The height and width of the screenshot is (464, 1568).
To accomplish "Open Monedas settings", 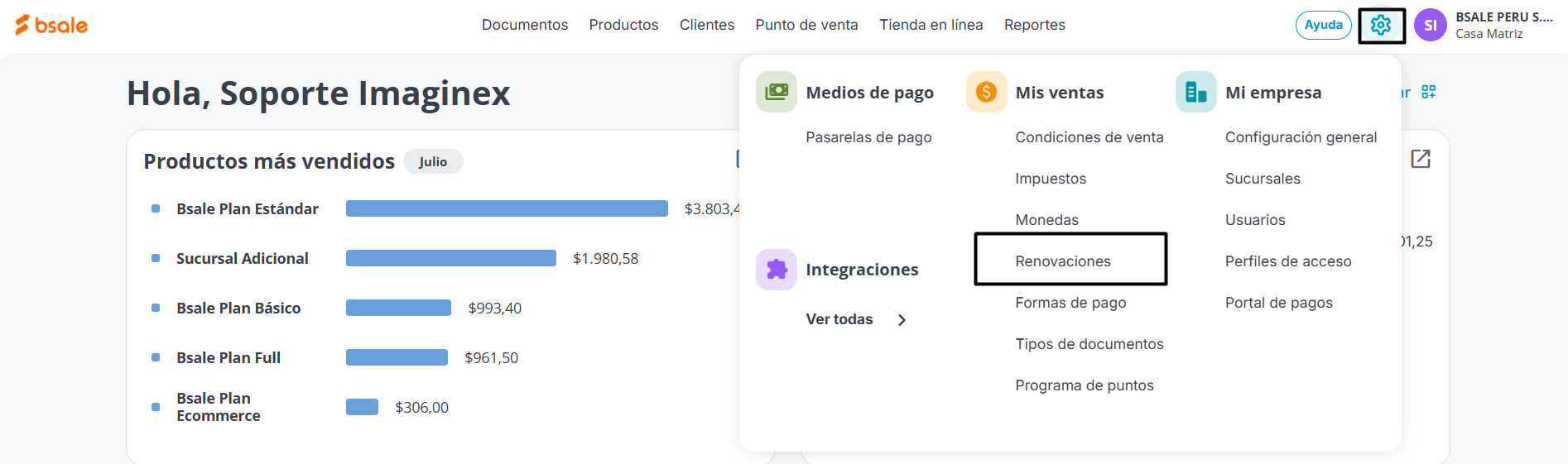I will click(x=1047, y=220).
